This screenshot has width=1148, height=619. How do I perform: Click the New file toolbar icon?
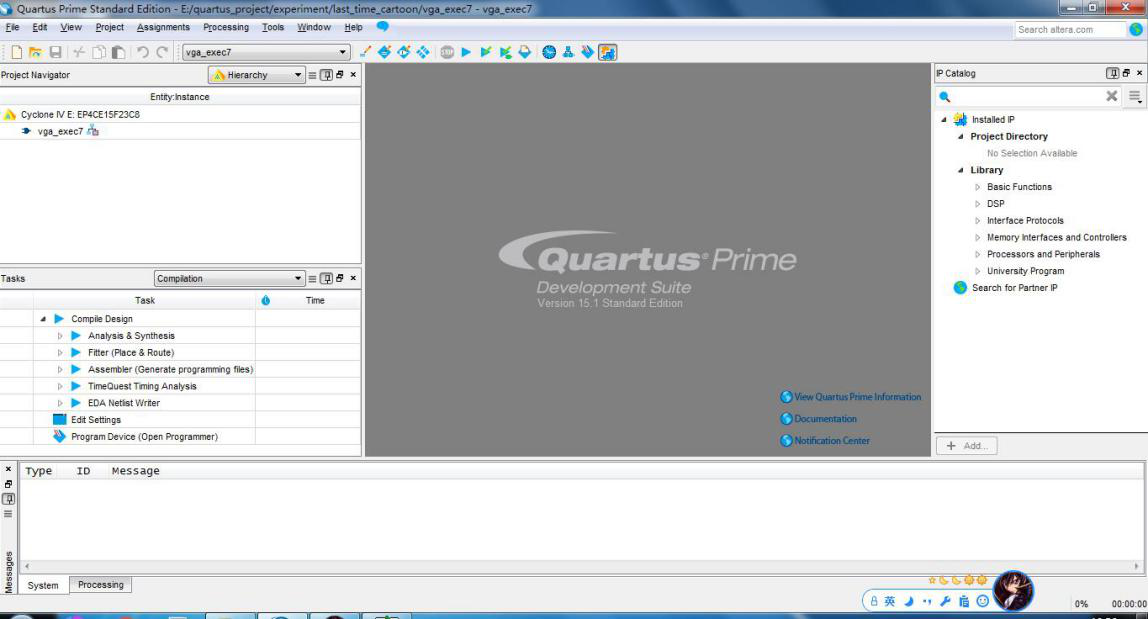point(16,52)
